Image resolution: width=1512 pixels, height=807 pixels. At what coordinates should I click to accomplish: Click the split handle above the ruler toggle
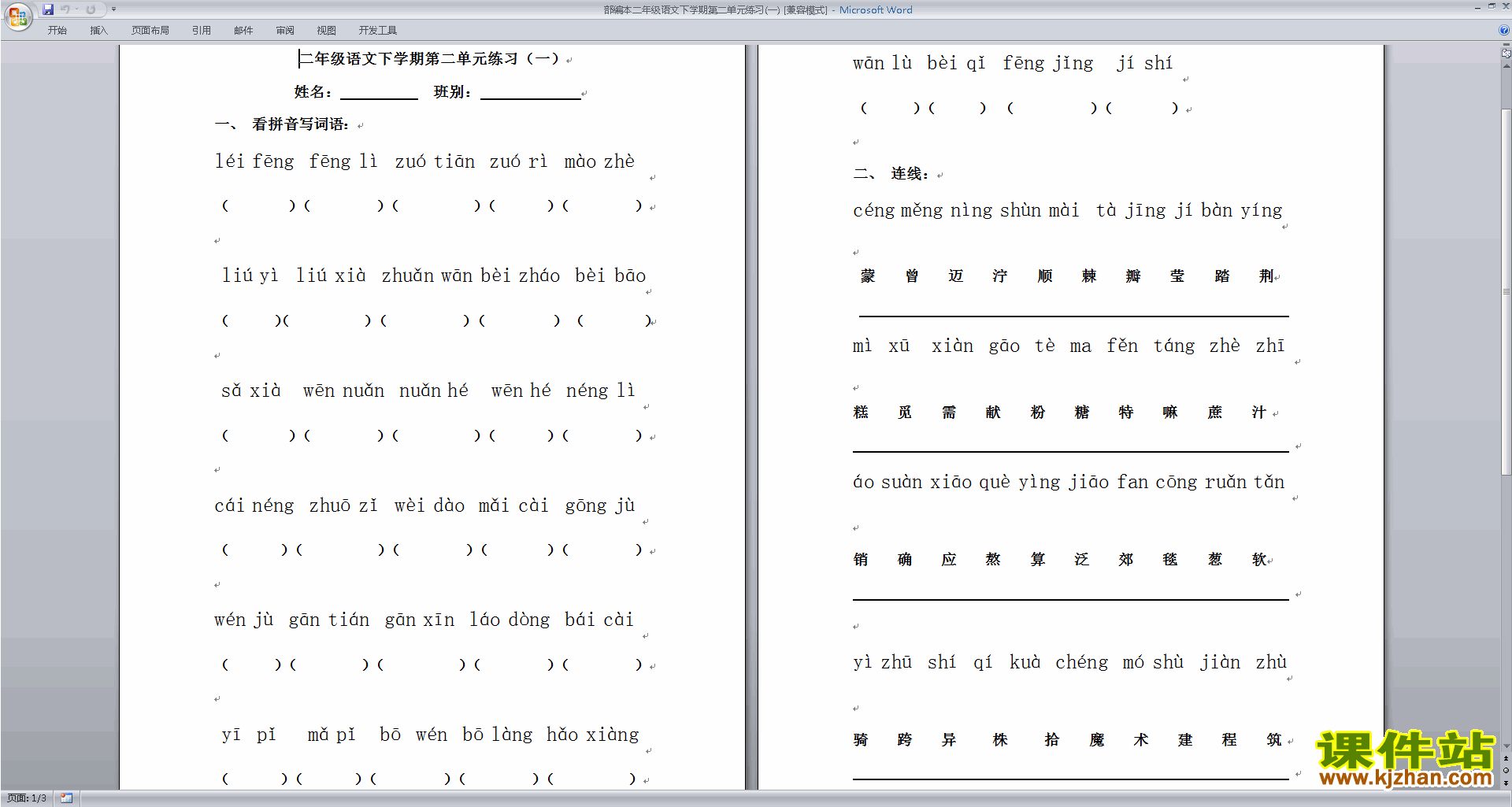[1506, 45]
